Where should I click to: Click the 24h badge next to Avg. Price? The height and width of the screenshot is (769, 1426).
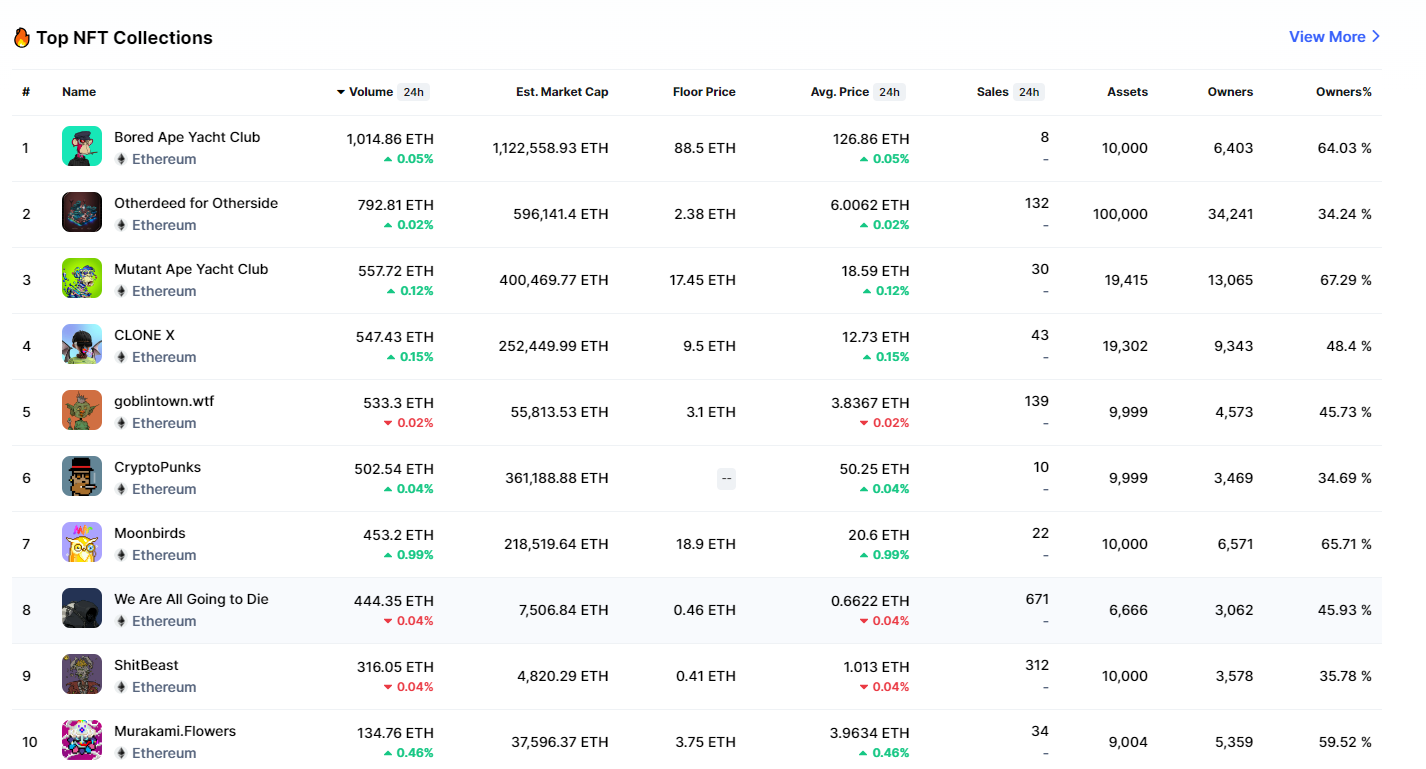(889, 92)
